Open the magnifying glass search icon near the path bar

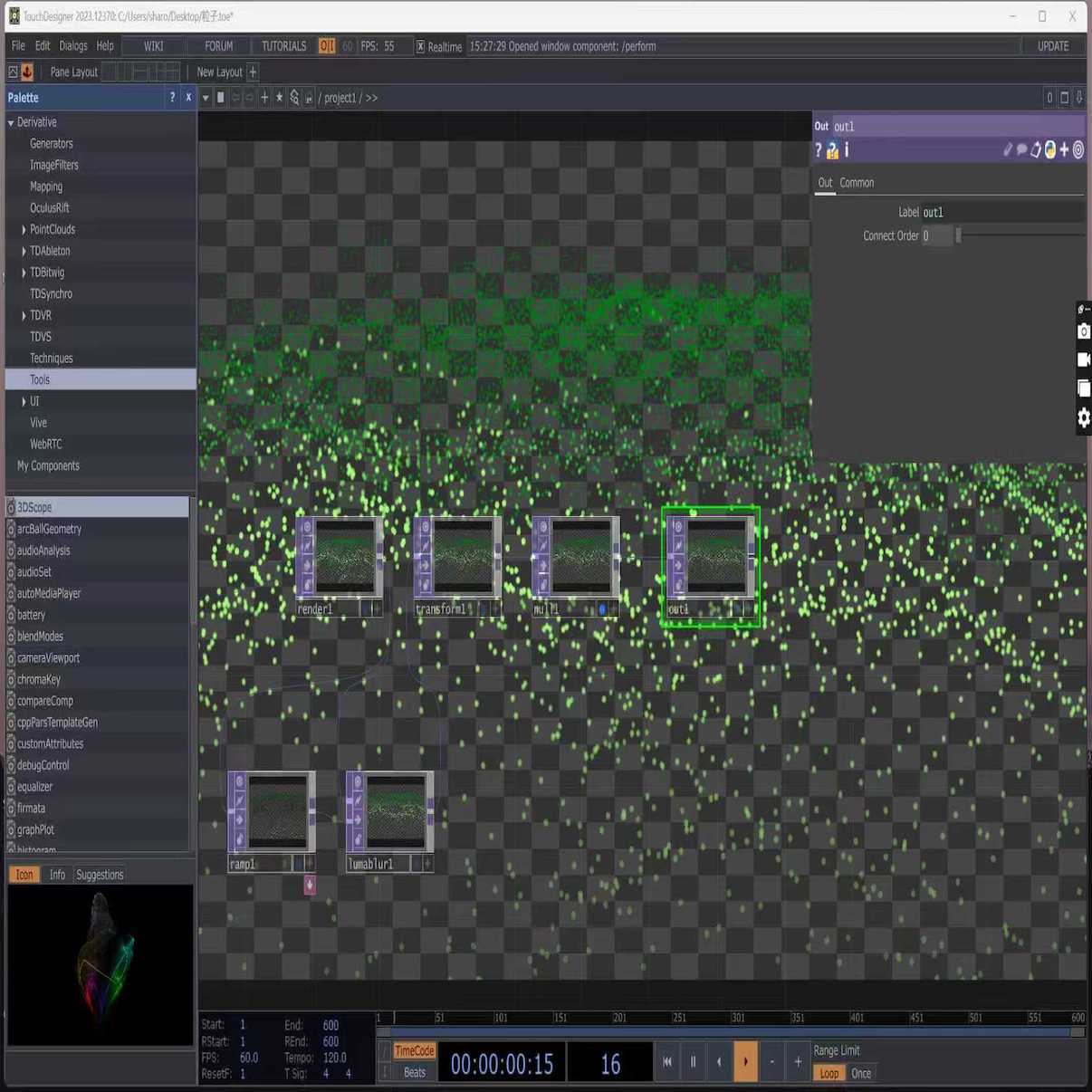295,98
